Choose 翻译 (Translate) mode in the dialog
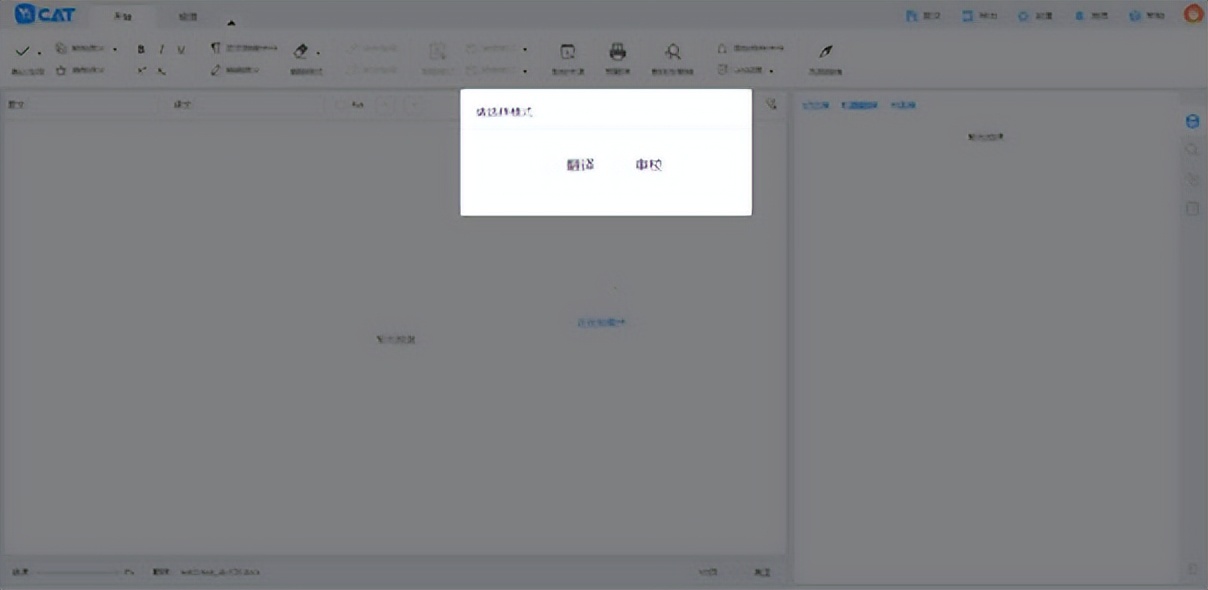The height and width of the screenshot is (590, 1208). [581, 165]
